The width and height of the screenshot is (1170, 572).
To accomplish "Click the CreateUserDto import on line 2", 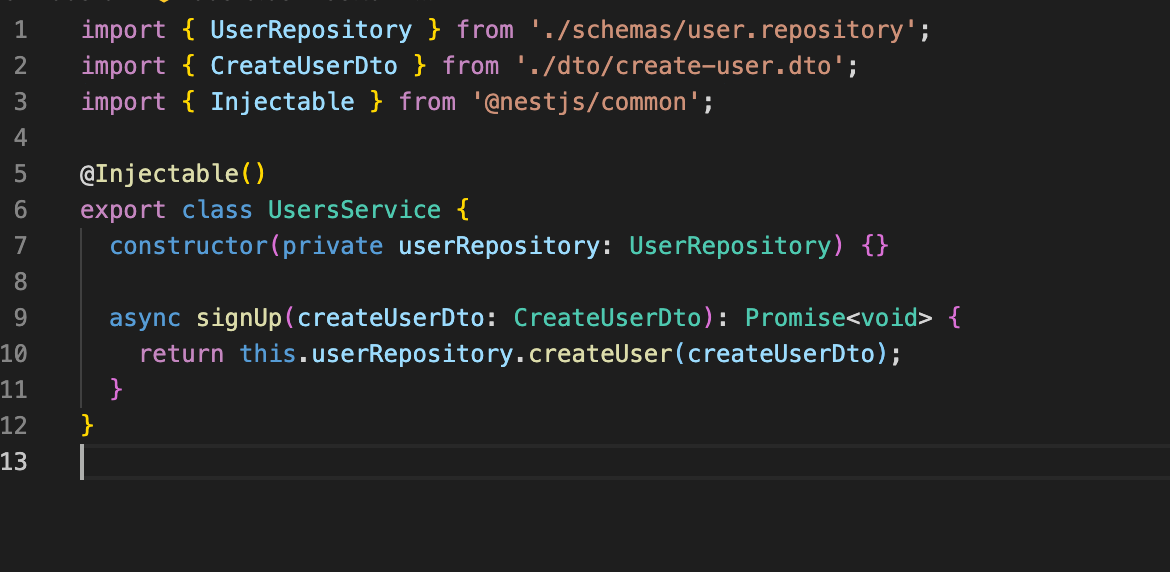I will (x=304, y=66).
